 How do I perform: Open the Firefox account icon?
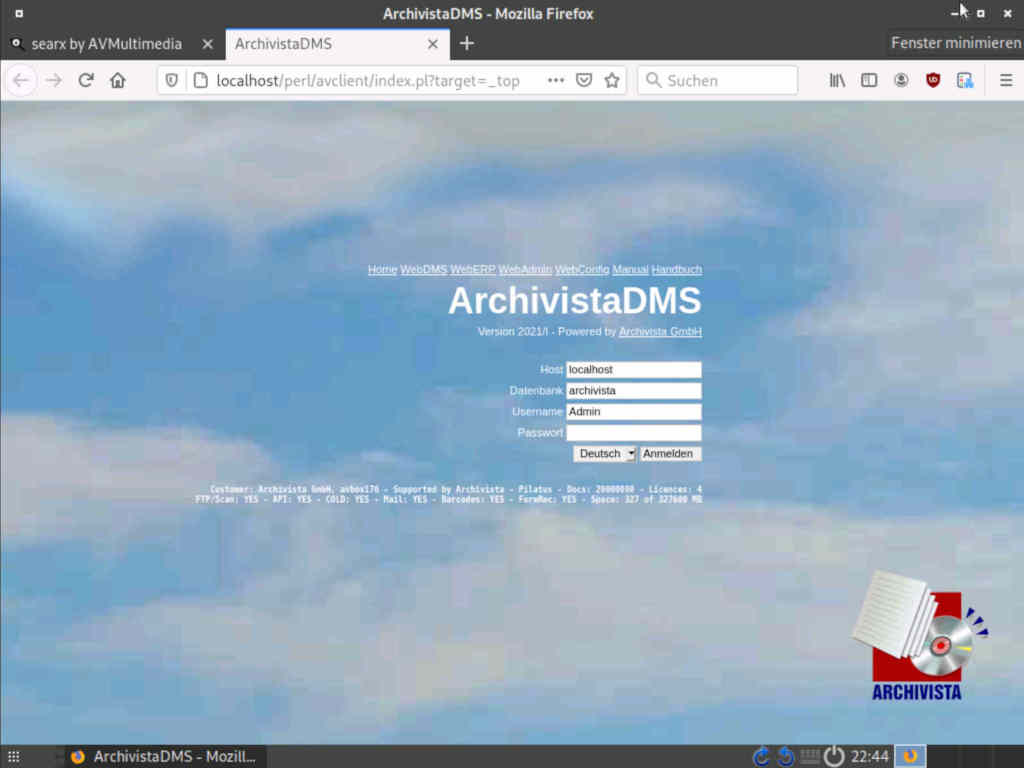[x=901, y=81]
